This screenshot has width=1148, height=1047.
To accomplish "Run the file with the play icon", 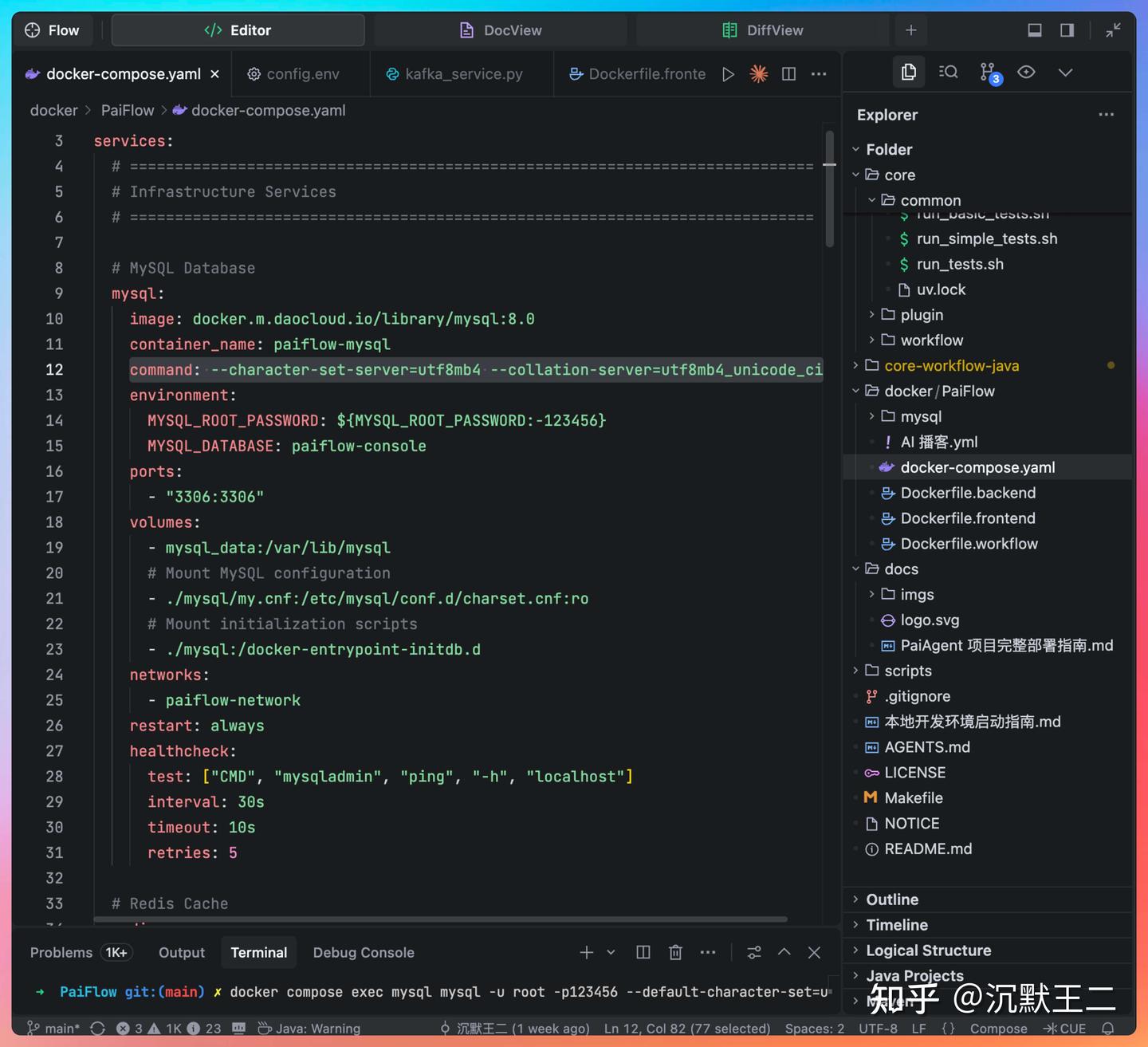I will click(728, 74).
